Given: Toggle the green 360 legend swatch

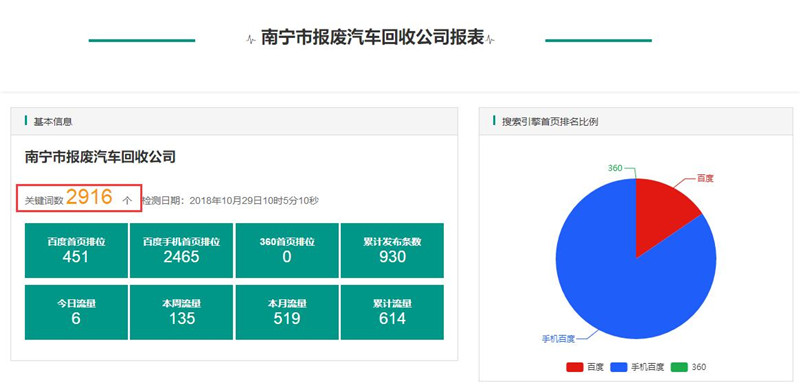Looking at the screenshot, I should 679,367.
